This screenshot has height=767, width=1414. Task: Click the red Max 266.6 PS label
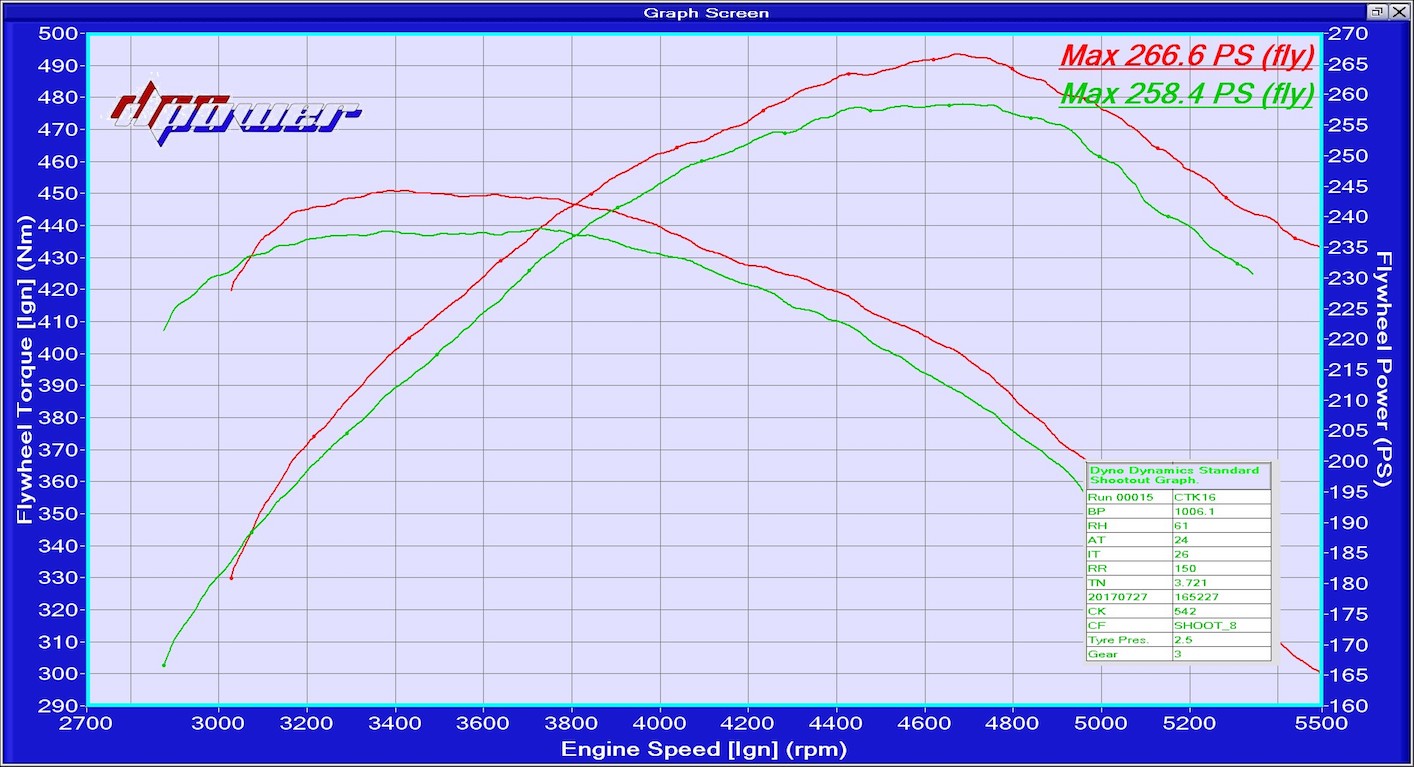coord(1186,56)
